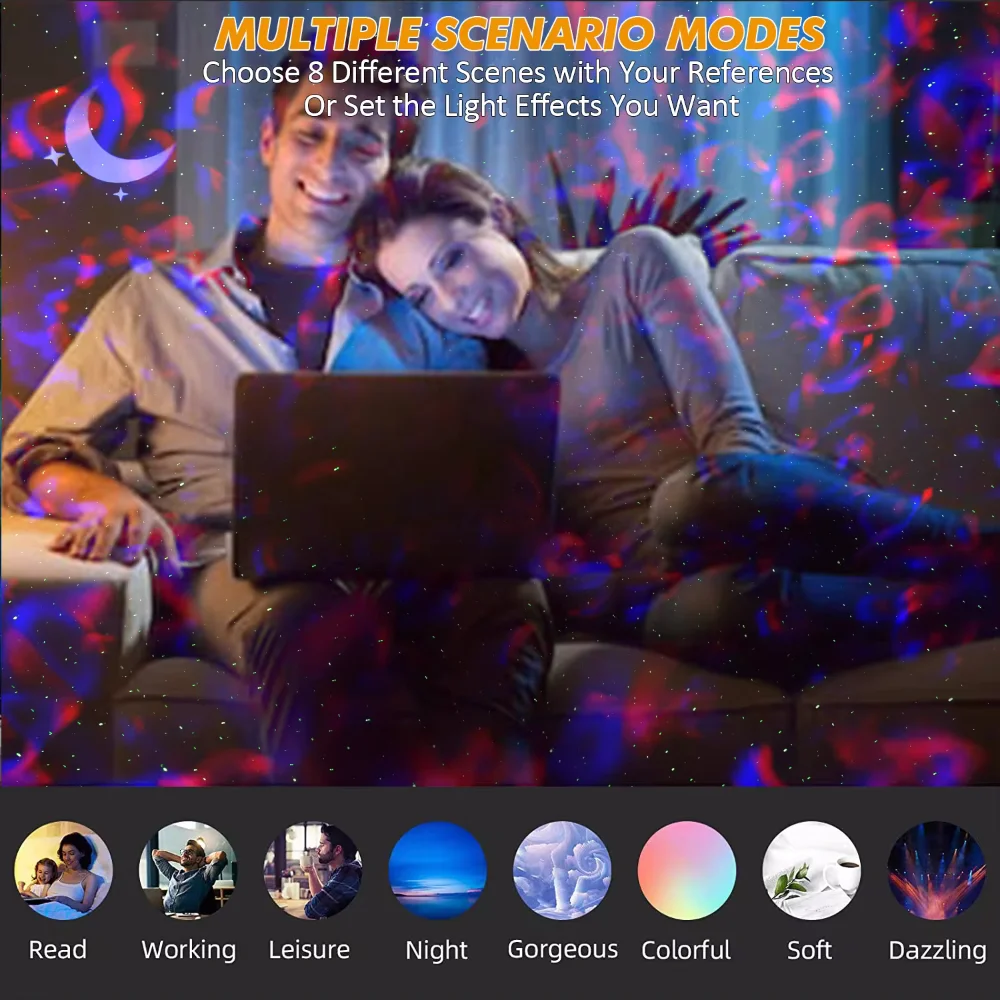Click the "Read" label

57,950
